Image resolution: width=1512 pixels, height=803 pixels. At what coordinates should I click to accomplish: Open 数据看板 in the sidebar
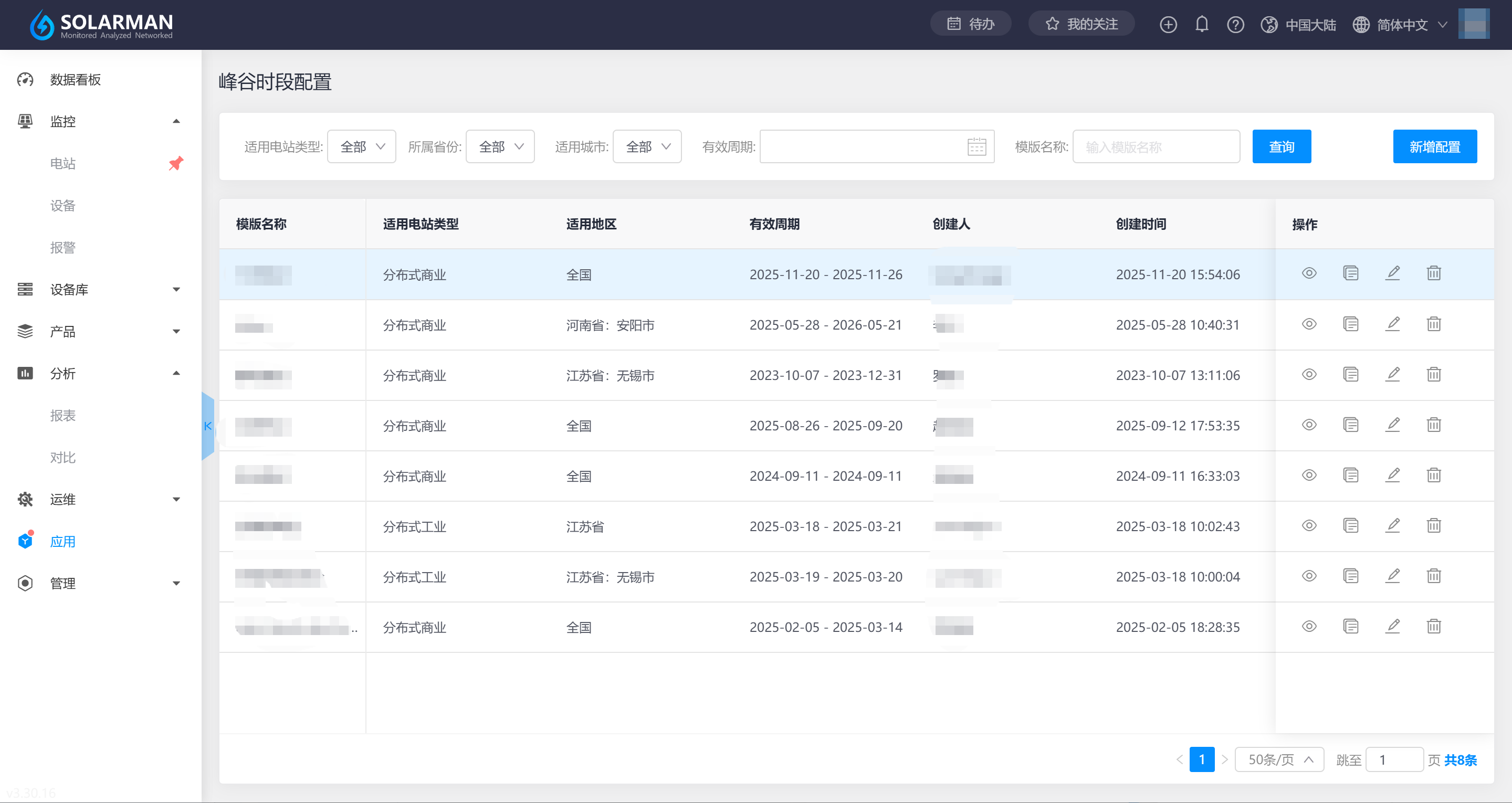pos(75,80)
